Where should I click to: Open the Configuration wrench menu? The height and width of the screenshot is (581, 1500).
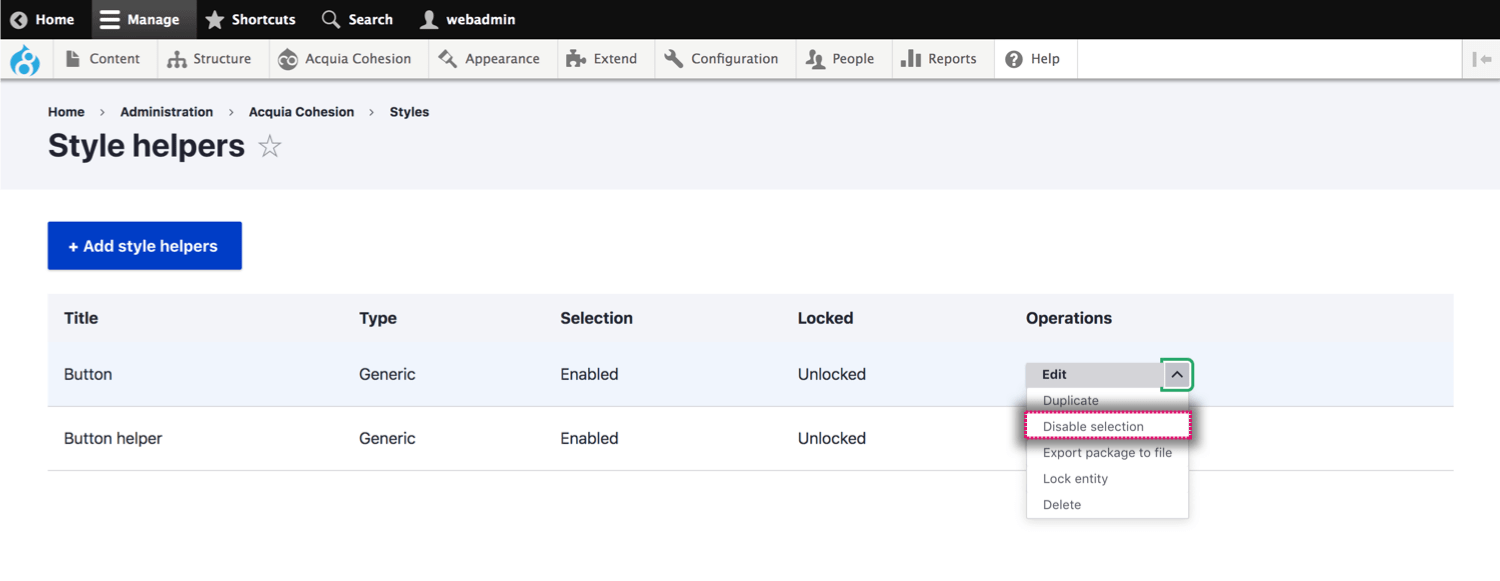pos(674,59)
